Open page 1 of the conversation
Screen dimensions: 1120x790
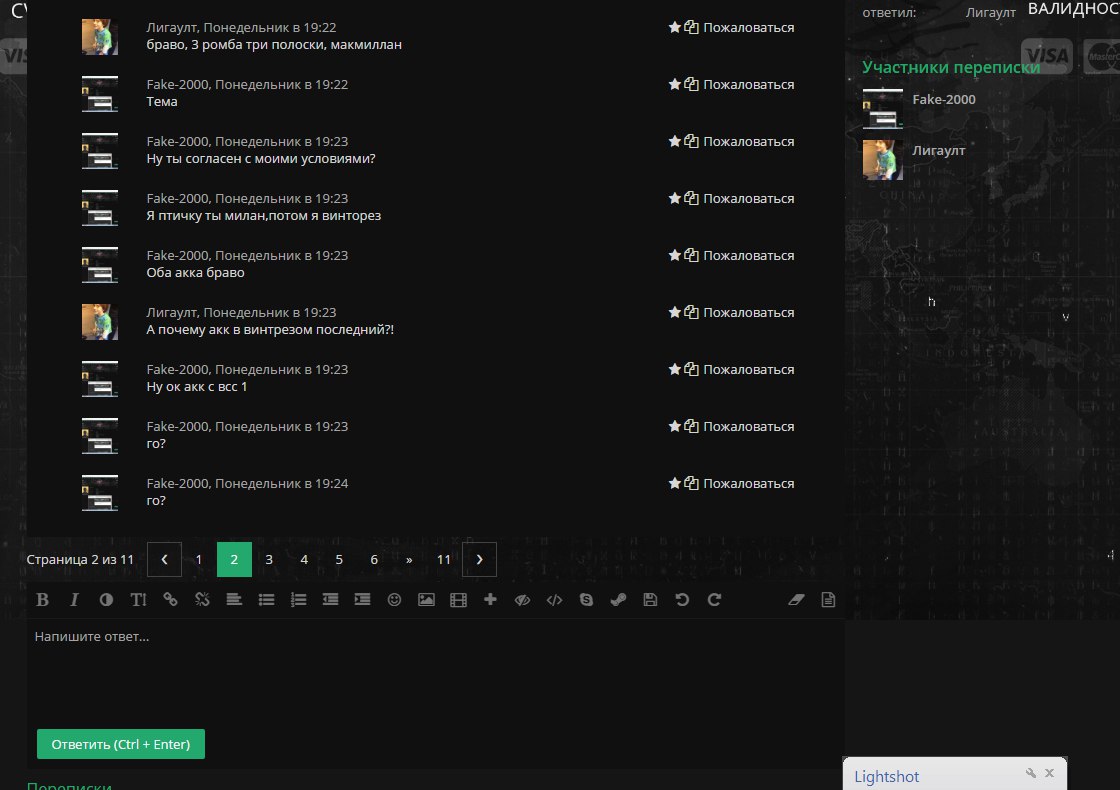tap(199, 559)
